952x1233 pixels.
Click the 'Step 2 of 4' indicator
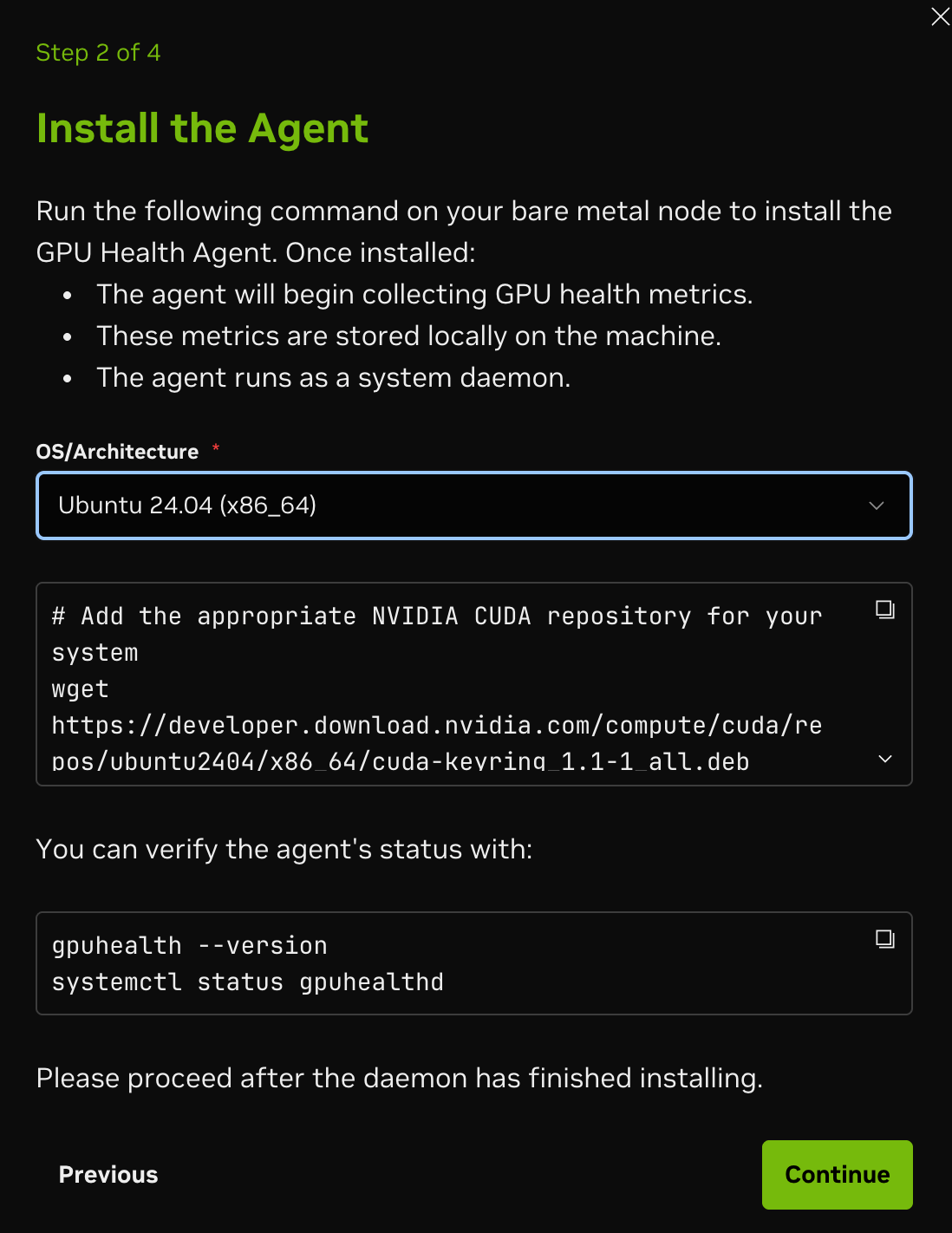click(98, 53)
